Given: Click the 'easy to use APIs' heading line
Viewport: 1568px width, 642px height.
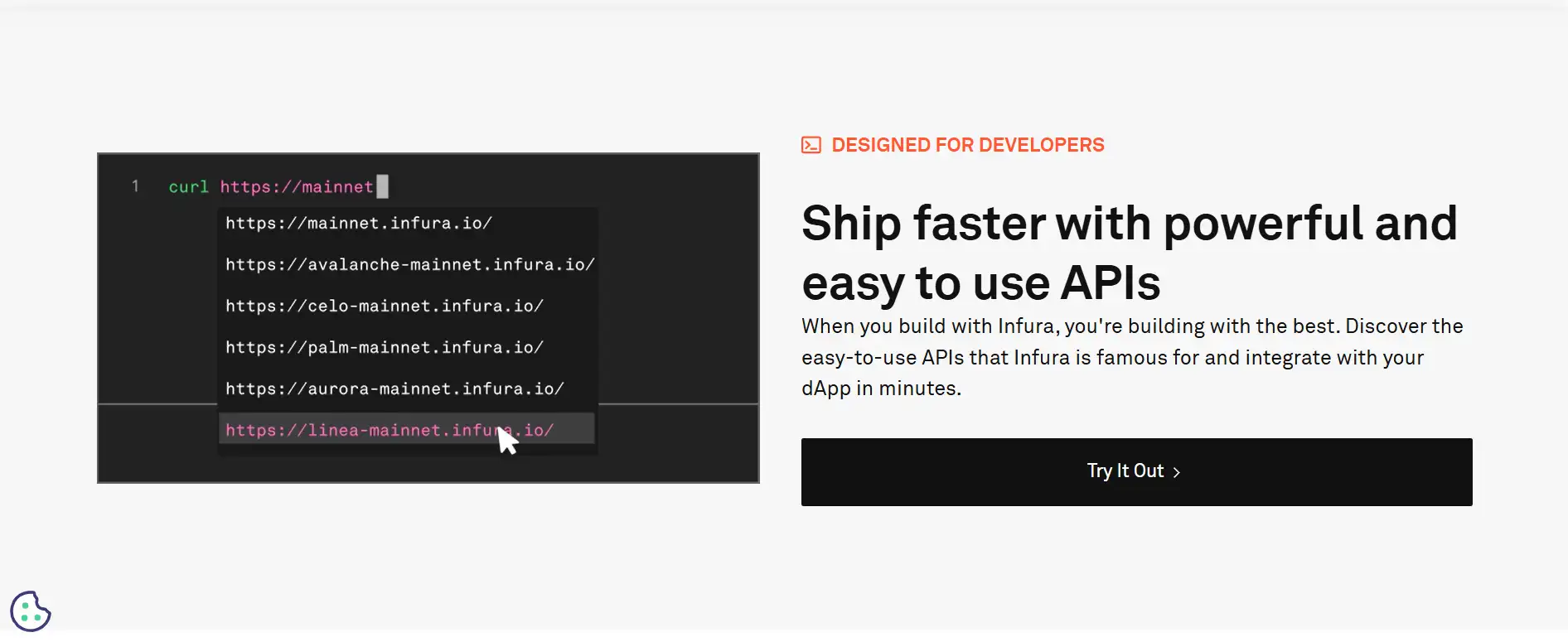Looking at the screenshot, I should tap(980, 283).
